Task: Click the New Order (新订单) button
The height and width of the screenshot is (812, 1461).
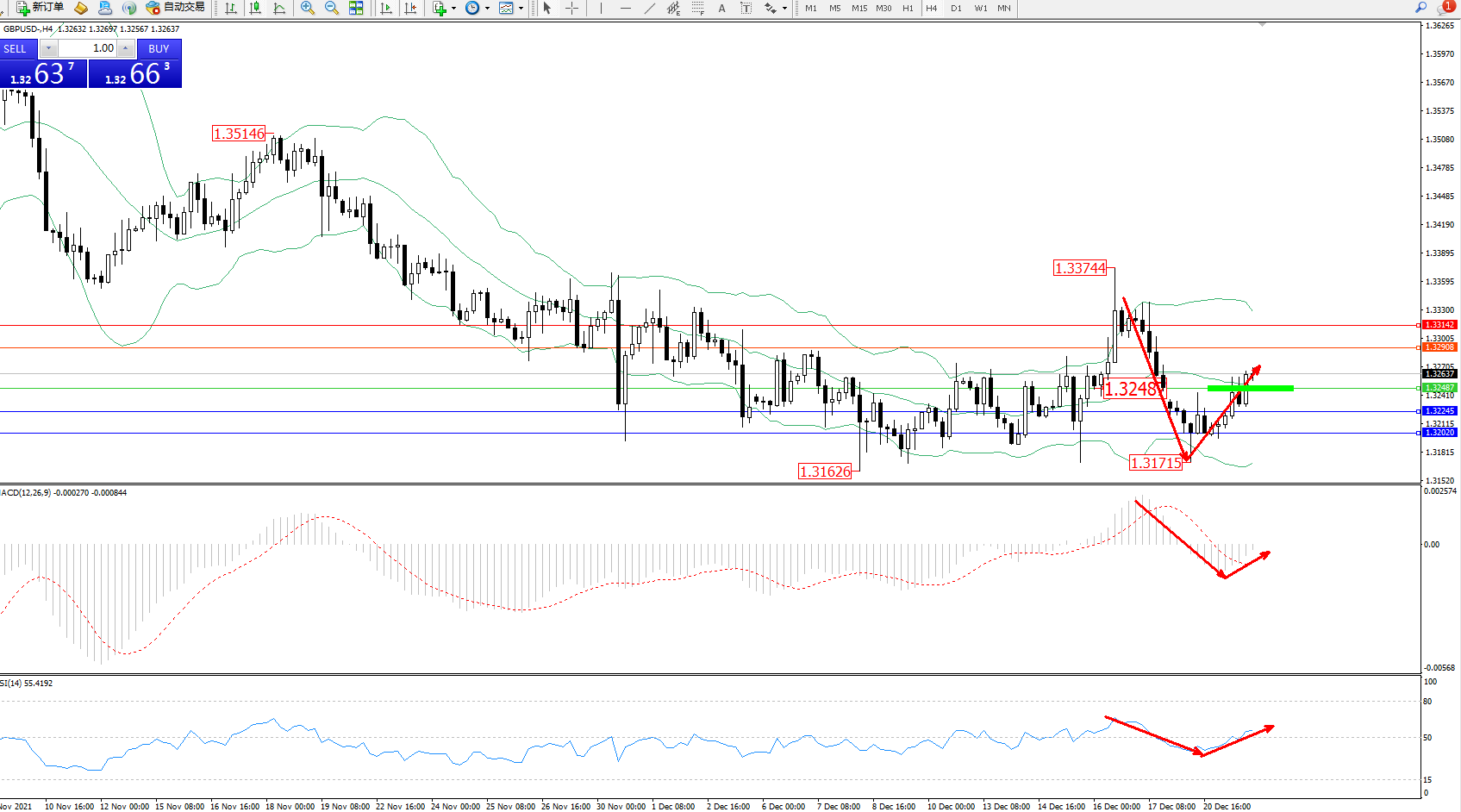Action: coord(40,8)
